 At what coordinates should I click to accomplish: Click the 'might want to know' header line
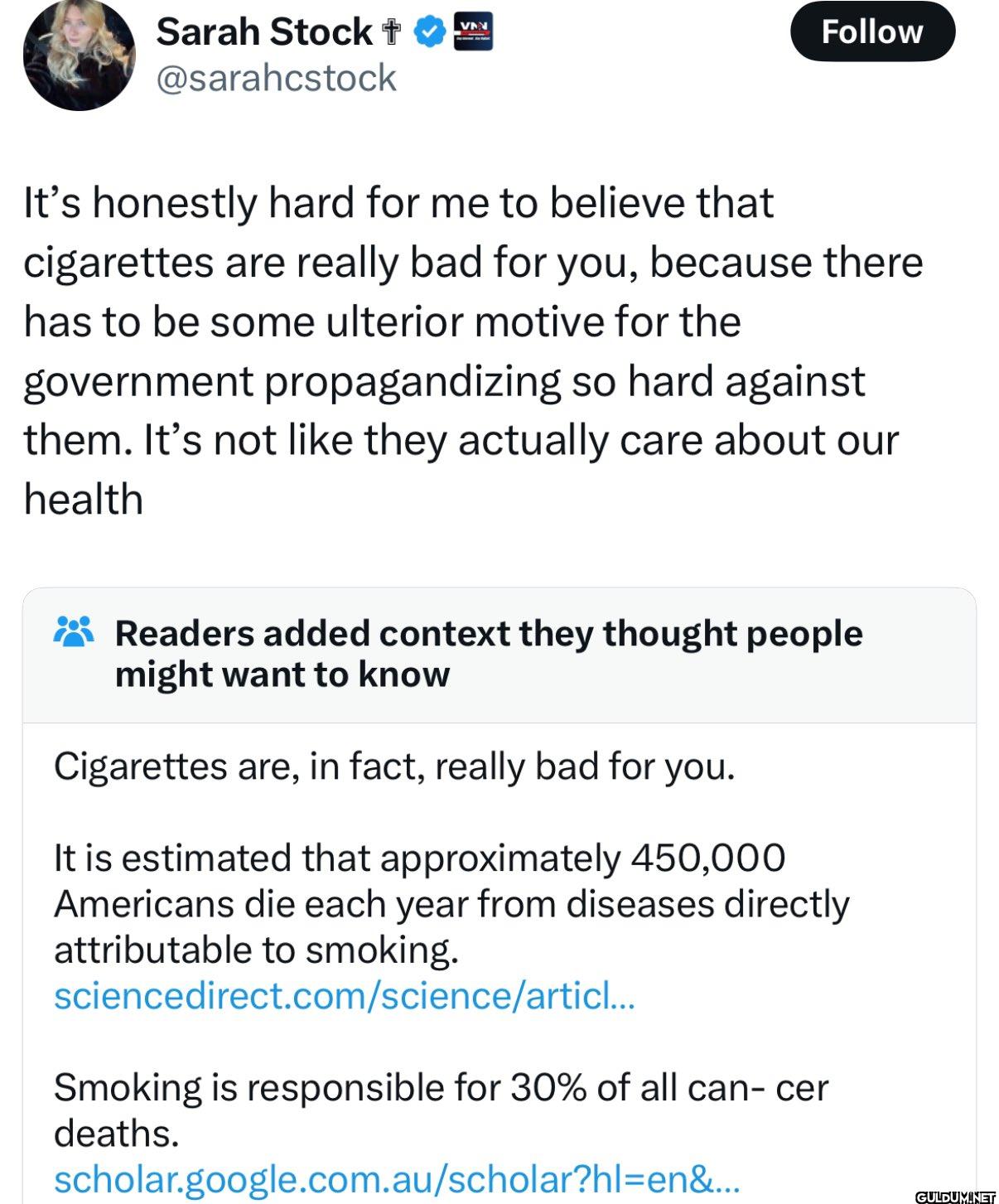click(282, 675)
